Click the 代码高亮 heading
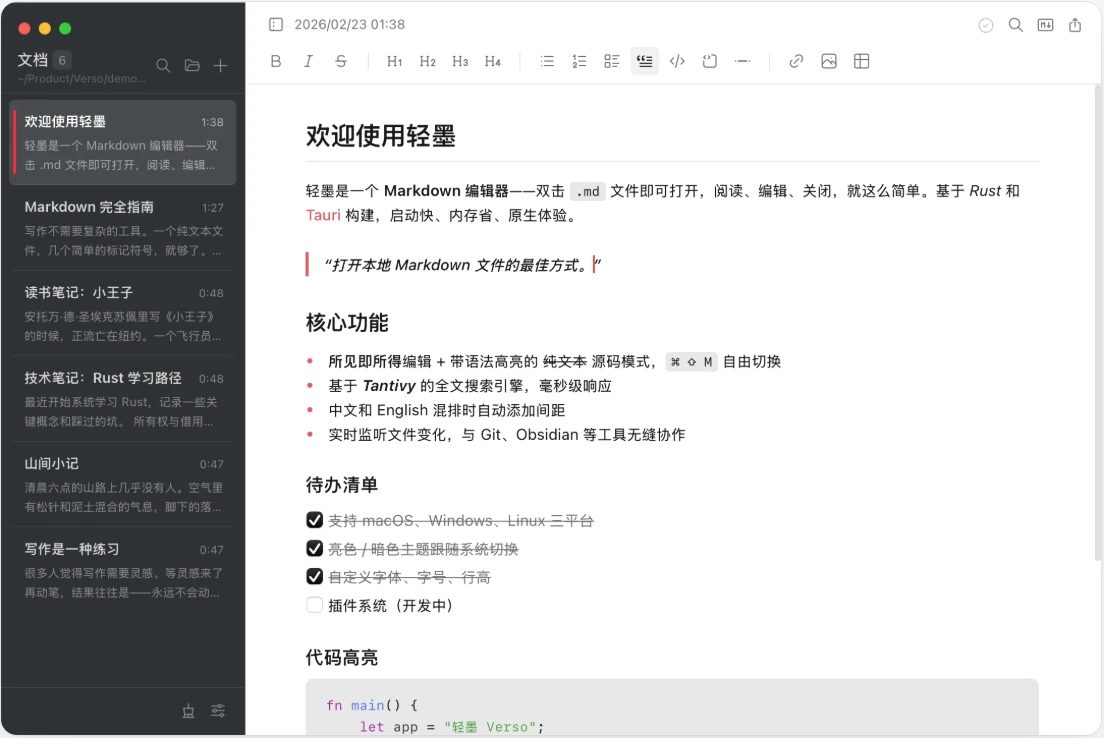 pos(341,657)
